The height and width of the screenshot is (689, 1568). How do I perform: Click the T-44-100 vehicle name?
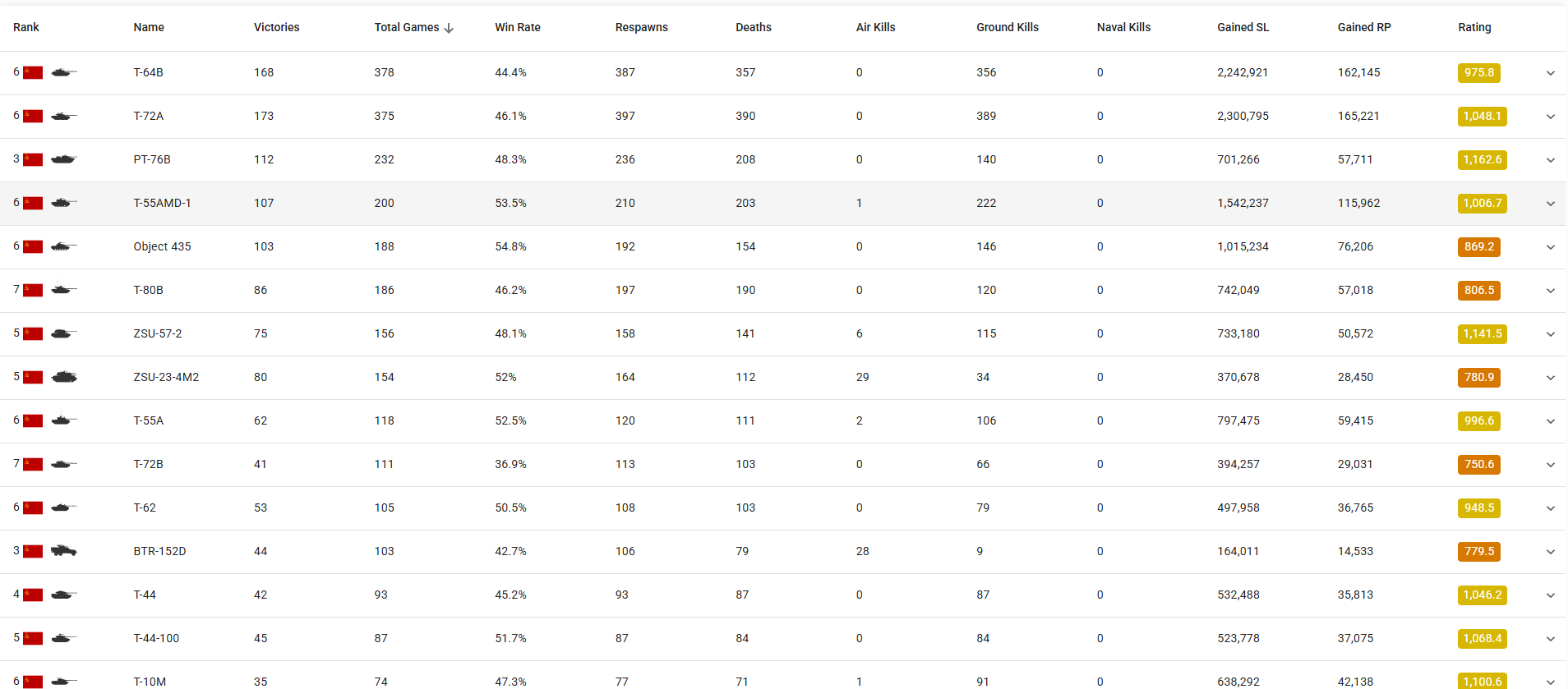coord(156,638)
